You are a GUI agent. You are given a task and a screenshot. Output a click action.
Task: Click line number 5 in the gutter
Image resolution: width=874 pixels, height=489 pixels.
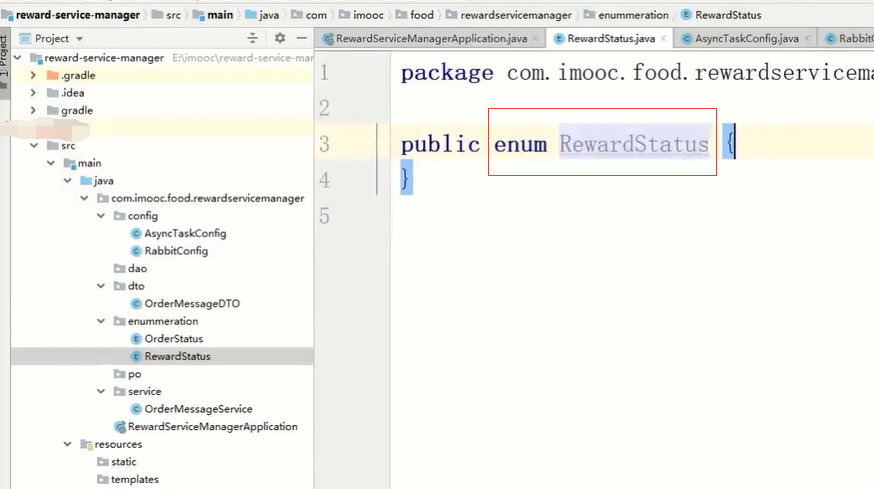(x=324, y=216)
